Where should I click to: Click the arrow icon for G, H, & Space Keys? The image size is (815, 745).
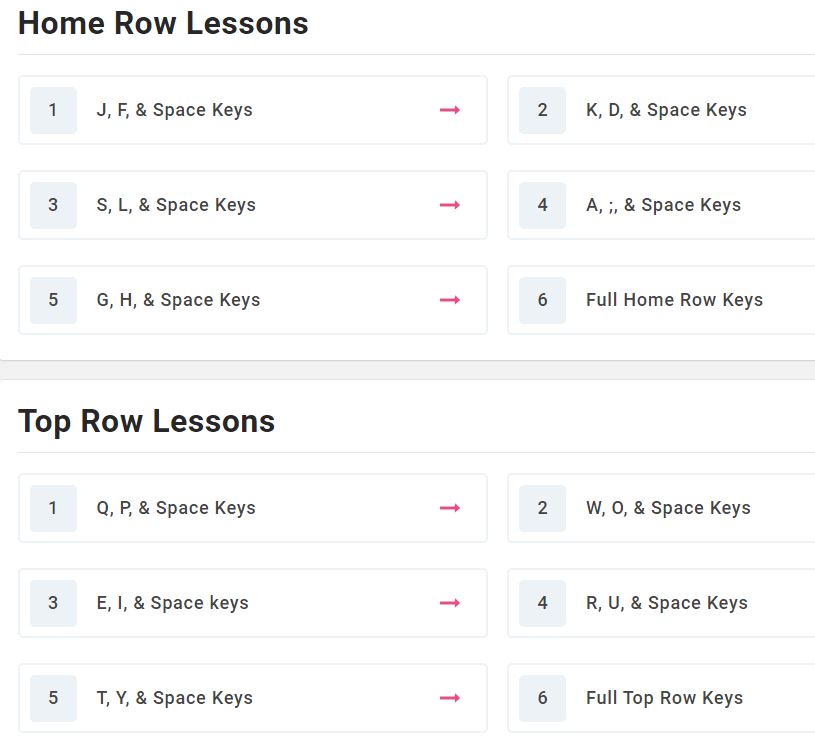[450, 300]
